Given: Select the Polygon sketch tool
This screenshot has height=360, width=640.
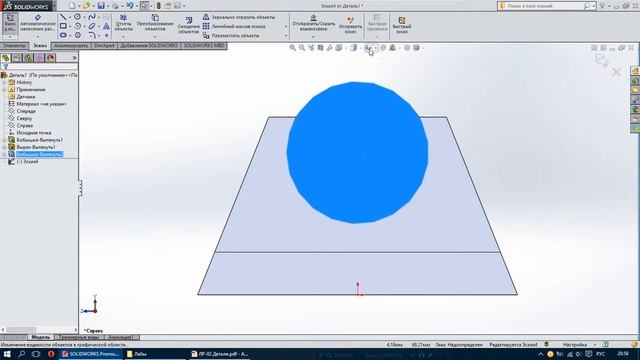Looking at the screenshot, I should click(78, 35).
